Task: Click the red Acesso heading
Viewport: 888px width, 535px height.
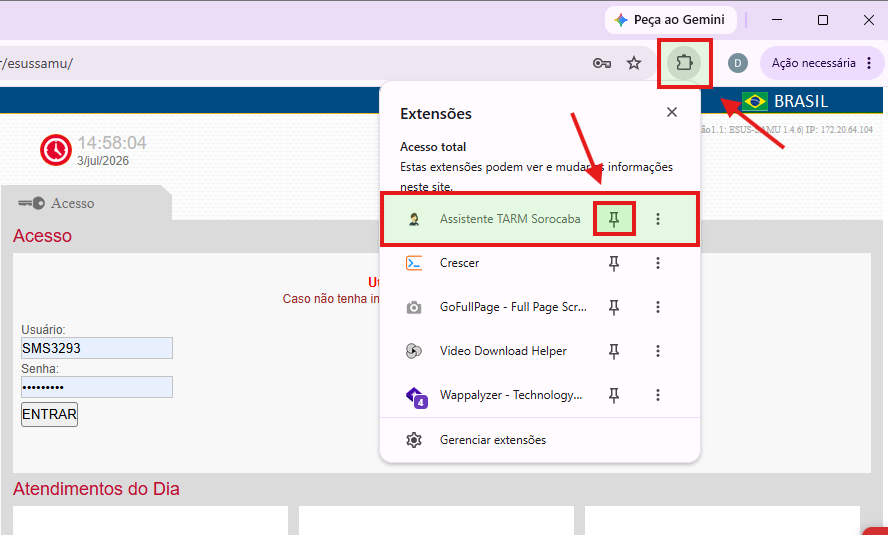Action: click(42, 236)
